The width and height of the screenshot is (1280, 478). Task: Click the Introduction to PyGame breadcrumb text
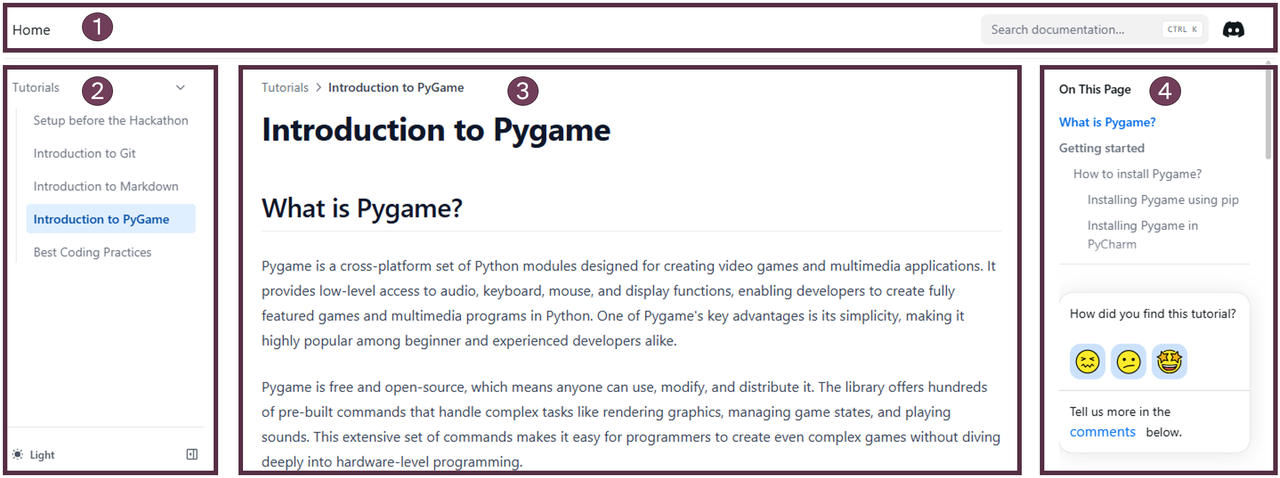click(396, 87)
